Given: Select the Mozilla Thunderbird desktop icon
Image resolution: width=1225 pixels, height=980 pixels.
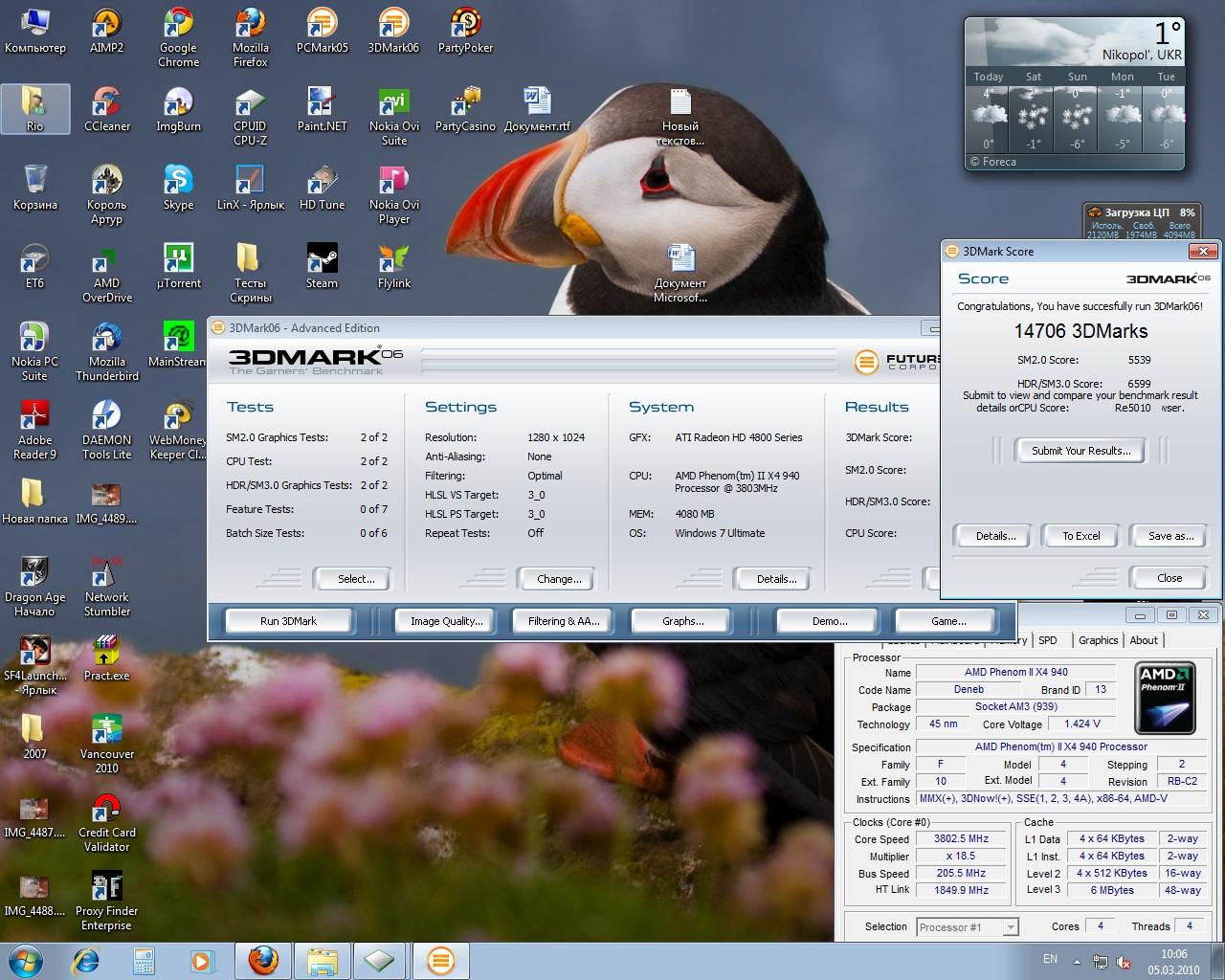Looking at the screenshot, I should (106, 351).
